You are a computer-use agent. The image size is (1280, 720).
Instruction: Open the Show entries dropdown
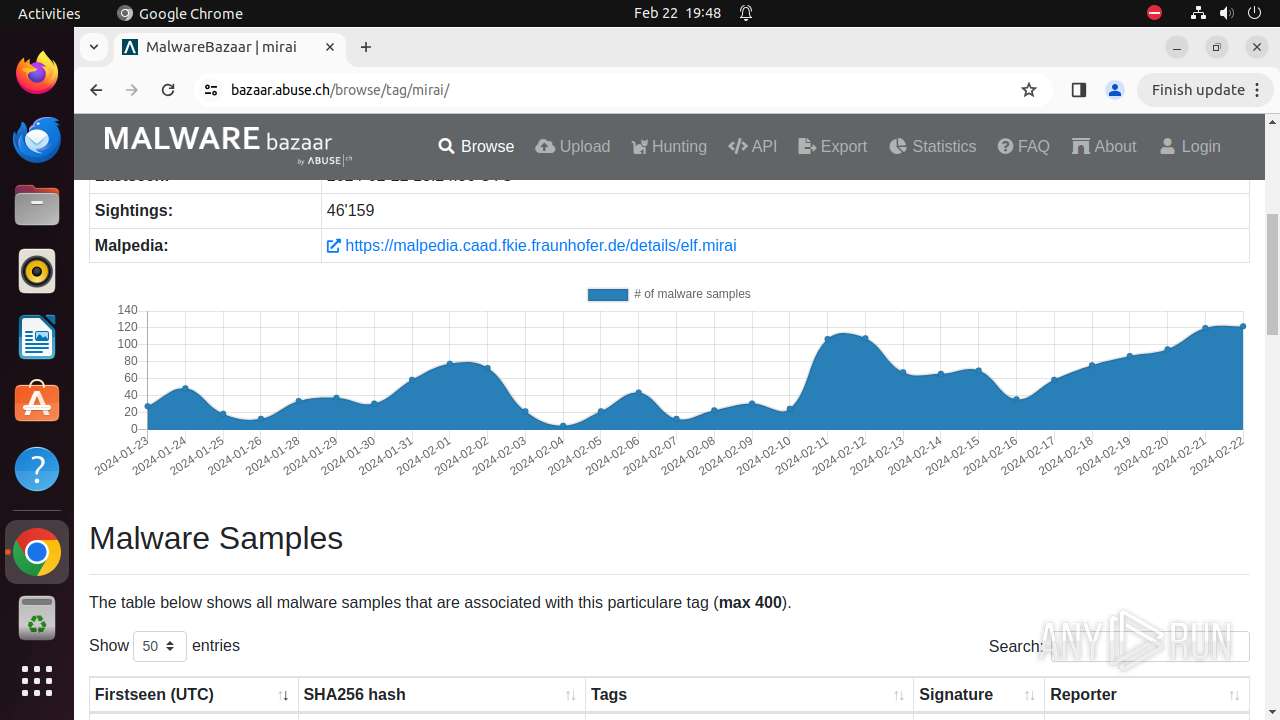coord(160,646)
